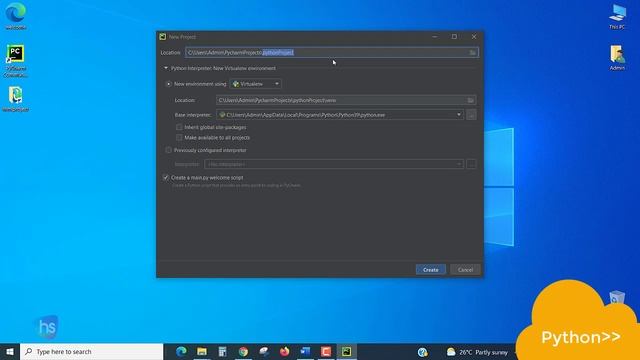
Task: Open the weather widget showing 26°C
Action: coord(477,351)
